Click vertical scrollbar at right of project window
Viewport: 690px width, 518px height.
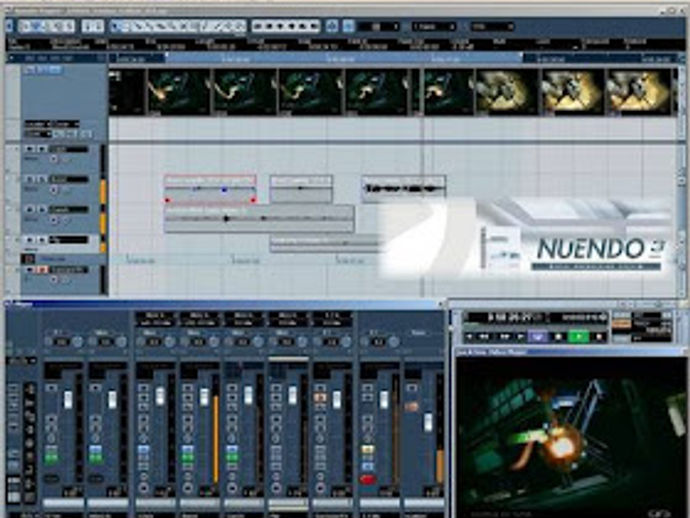tap(683, 176)
